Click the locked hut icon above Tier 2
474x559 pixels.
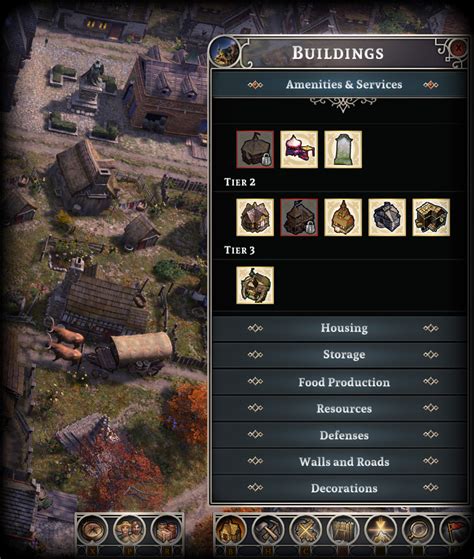[x=255, y=149]
